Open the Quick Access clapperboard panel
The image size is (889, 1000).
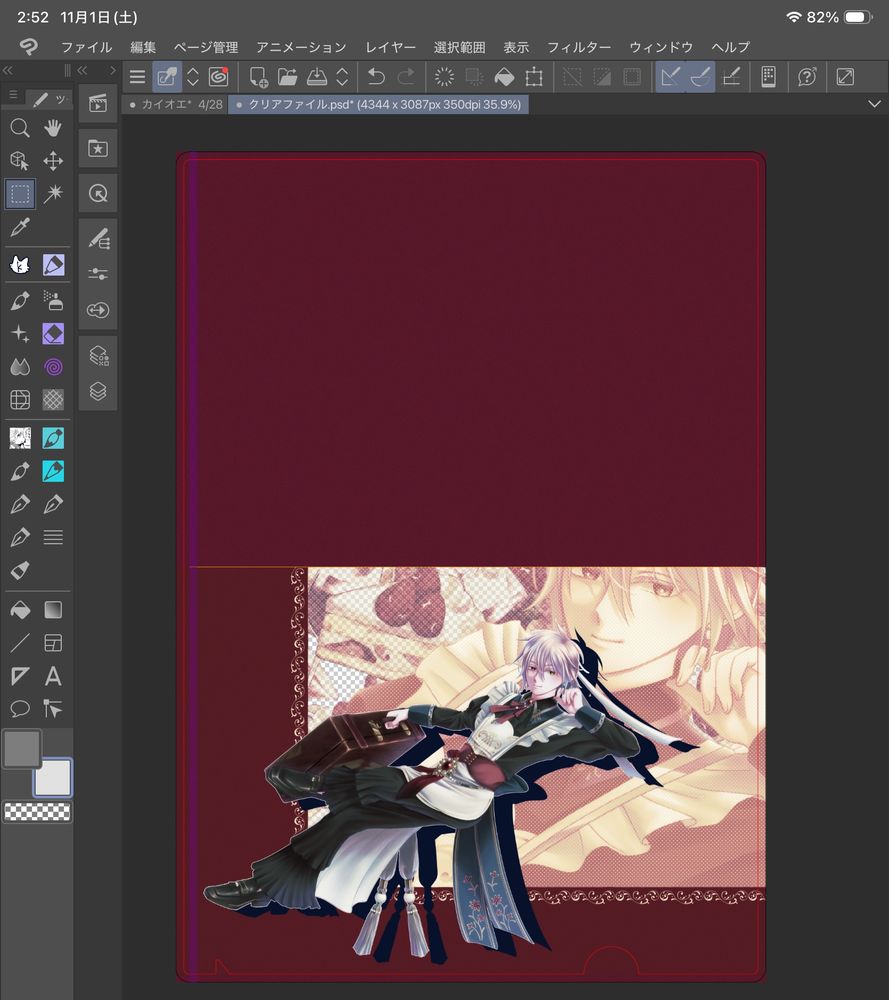[x=98, y=103]
